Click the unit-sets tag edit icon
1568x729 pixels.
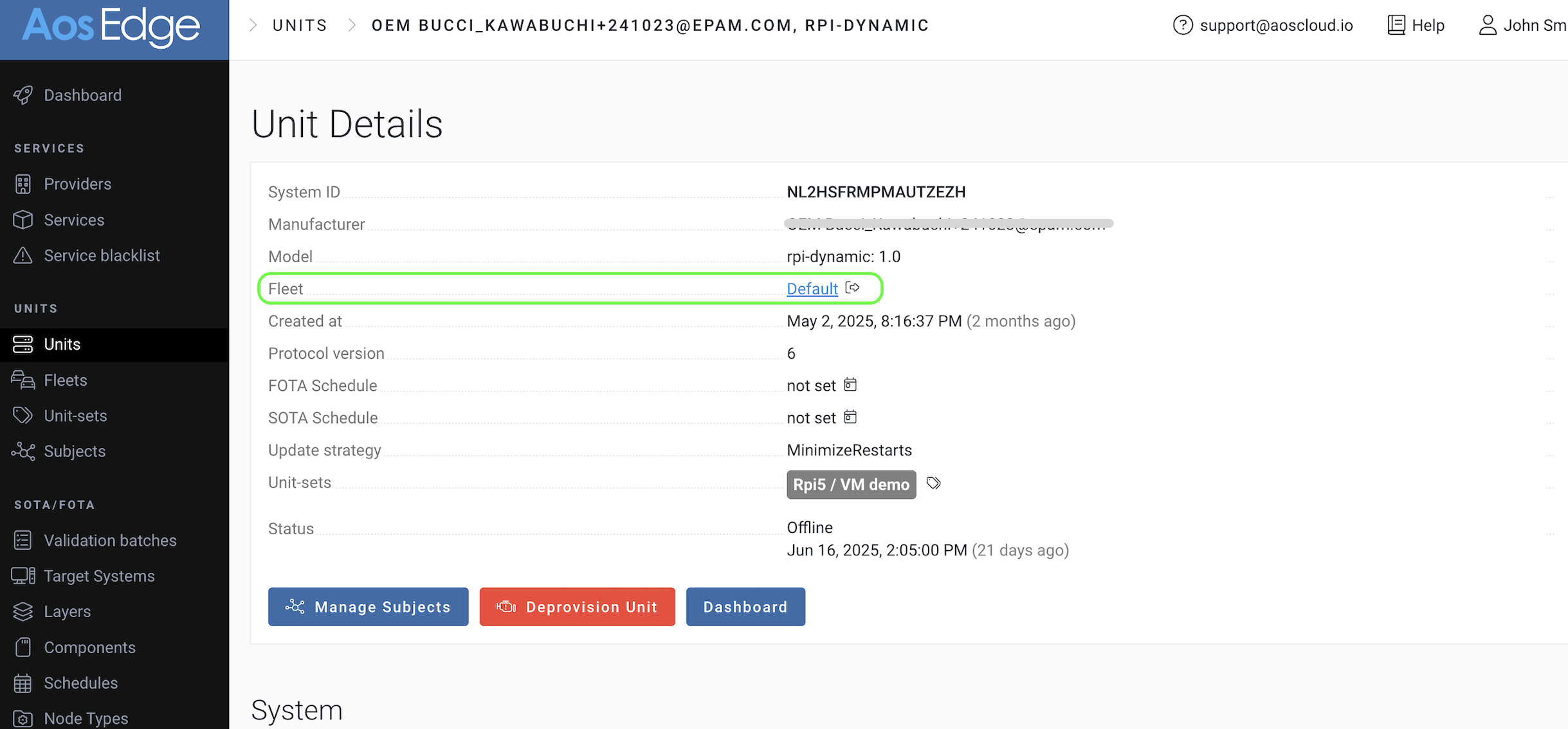click(x=933, y=483)
